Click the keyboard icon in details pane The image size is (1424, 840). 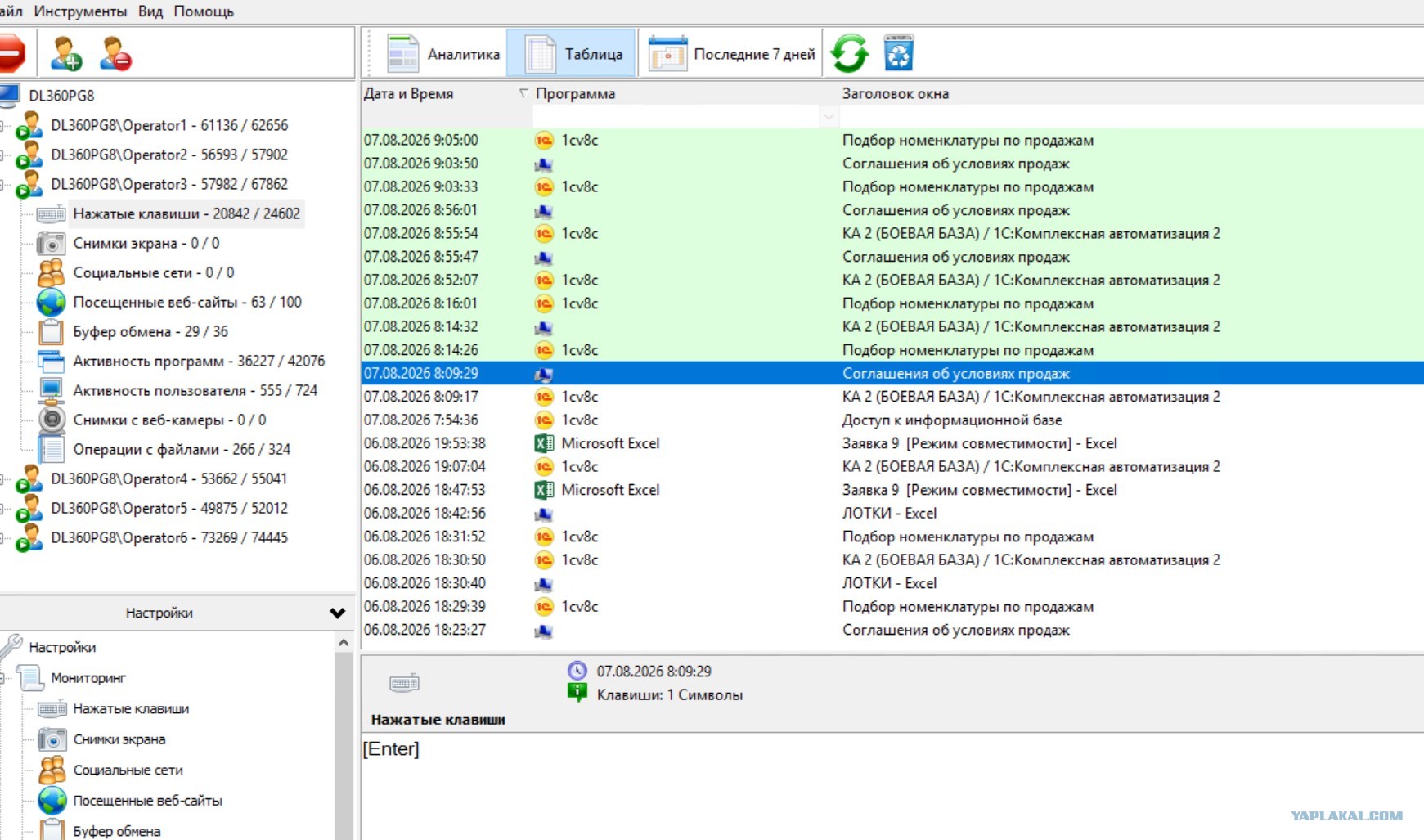point(405,683)
